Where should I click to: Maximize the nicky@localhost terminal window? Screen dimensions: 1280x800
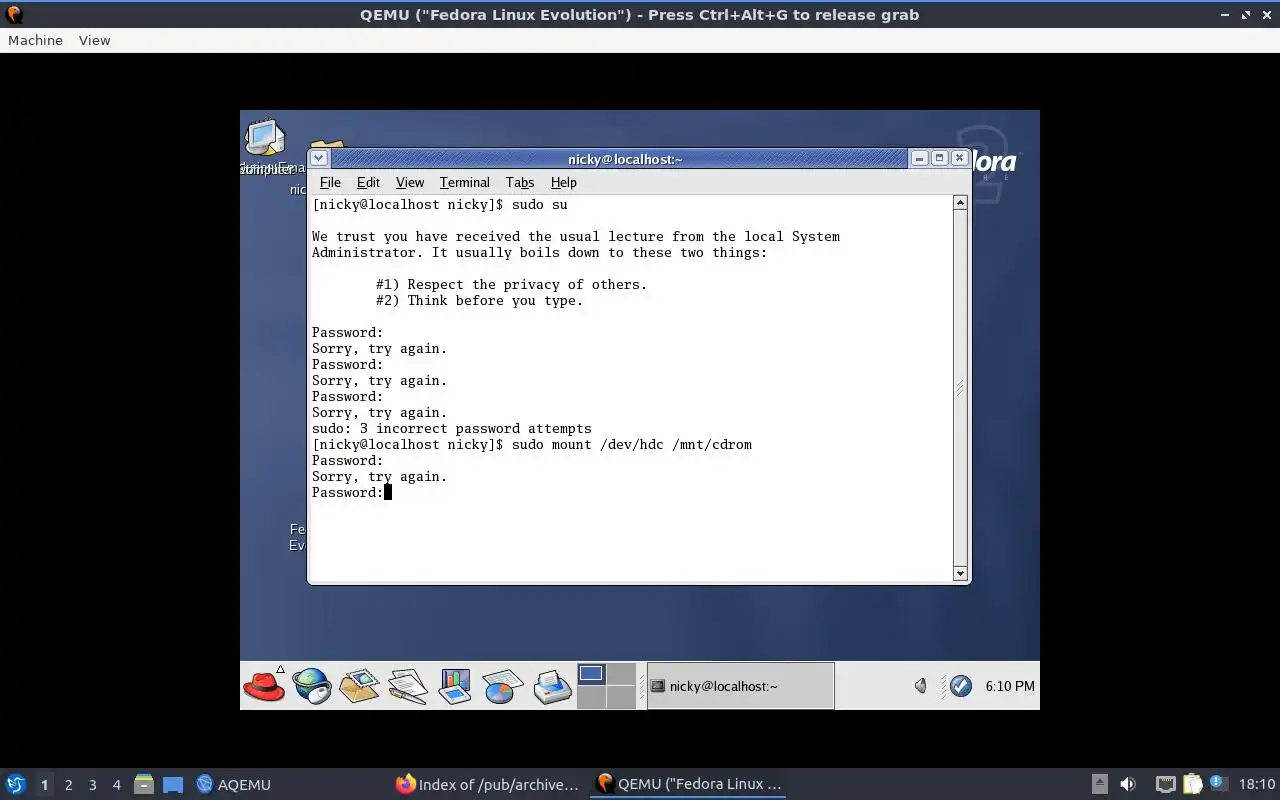[x=939, y=158]
